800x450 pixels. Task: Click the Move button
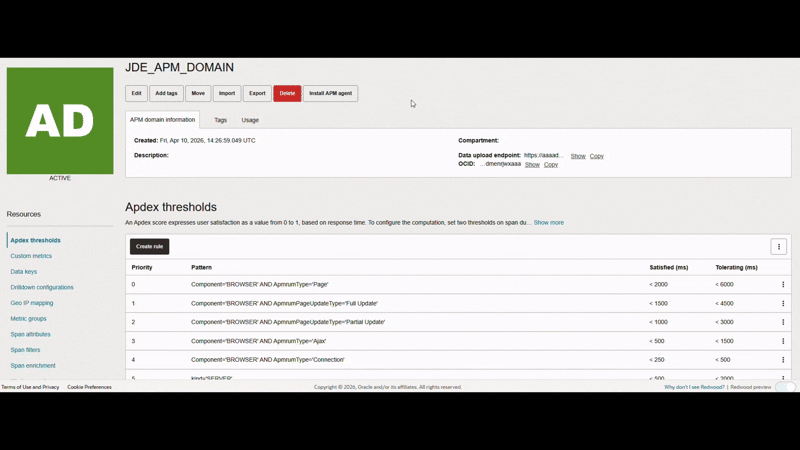198,93
